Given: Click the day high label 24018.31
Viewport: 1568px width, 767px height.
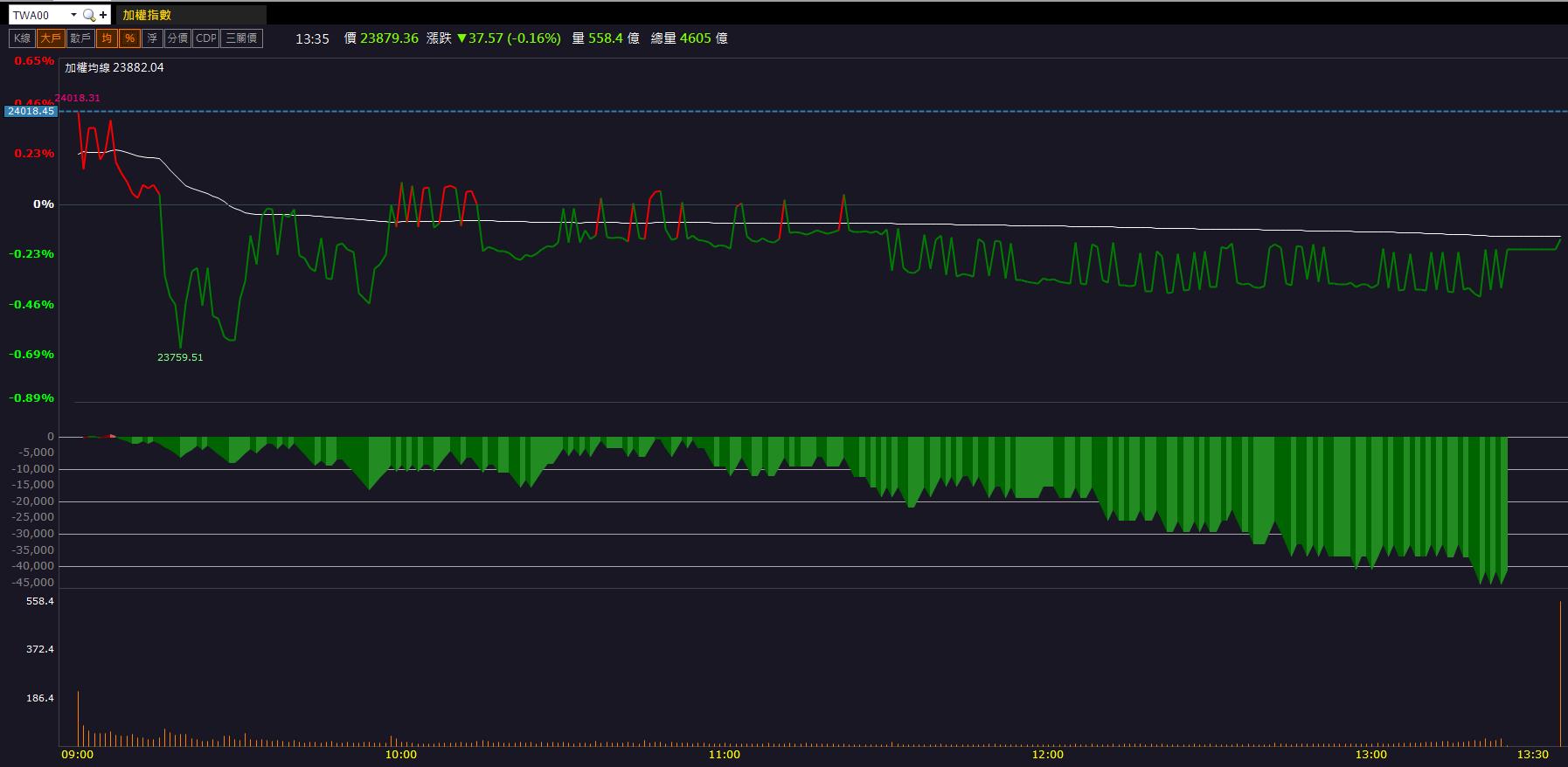Looking at the screenshot, I should point(77,98).
